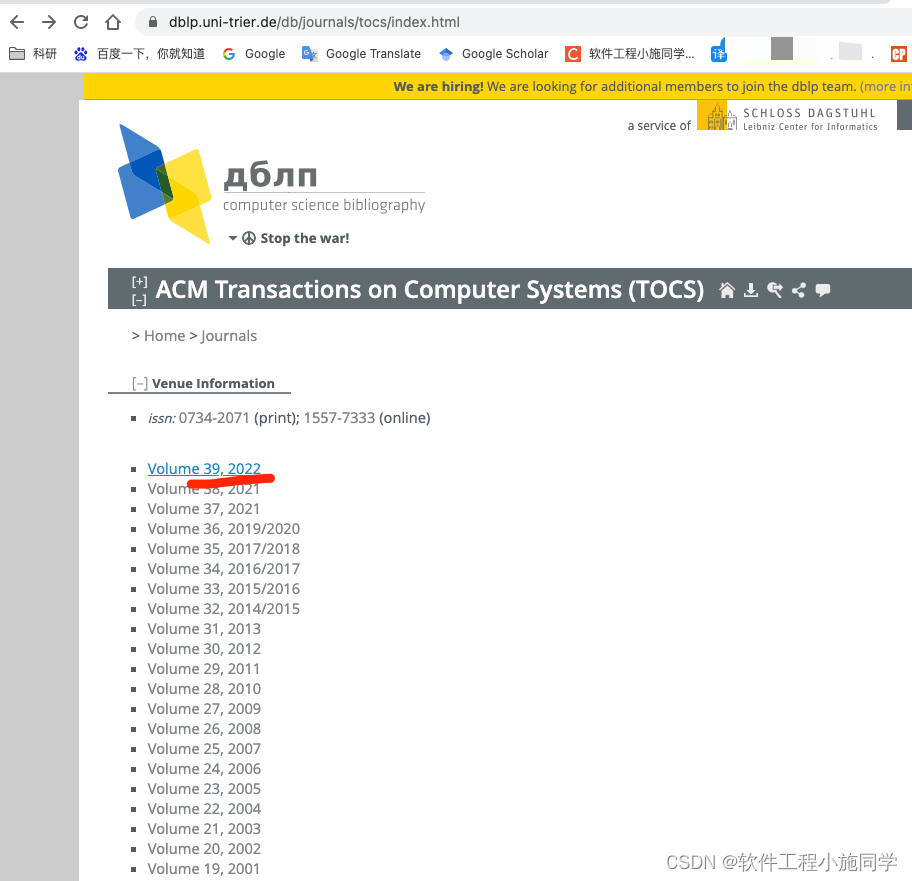Open Volume 37, 2021
Viewport: 912px width, 881px height.
point(204,509)
